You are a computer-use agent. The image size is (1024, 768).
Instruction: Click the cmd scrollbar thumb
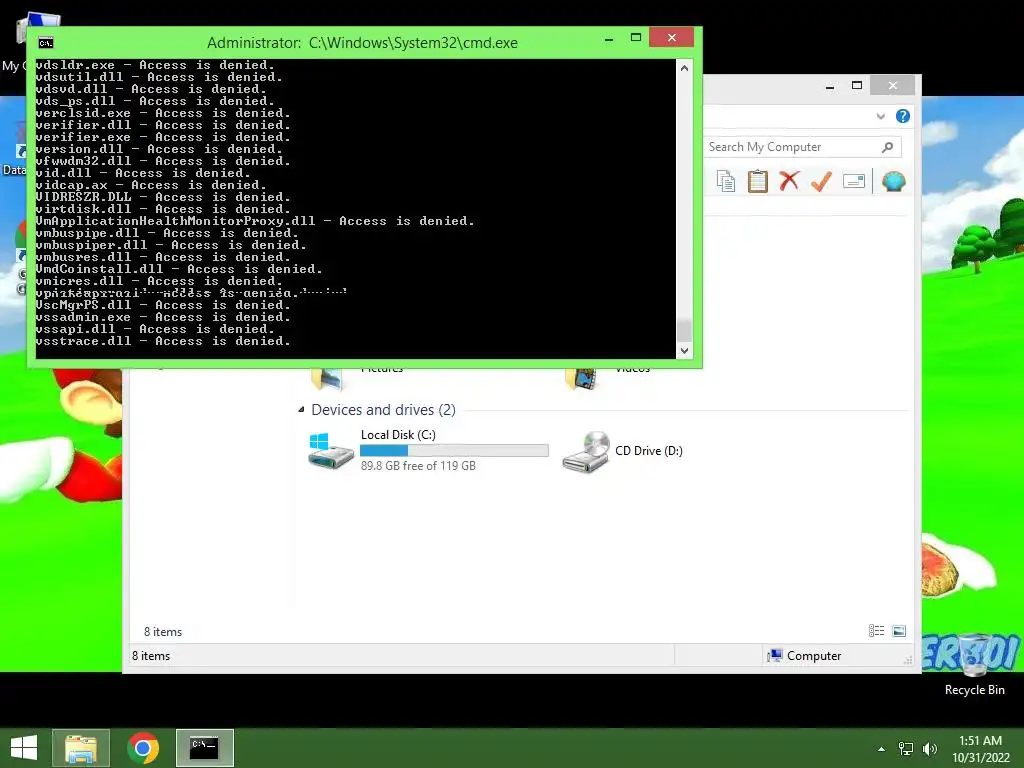click(x=684, y=330)
